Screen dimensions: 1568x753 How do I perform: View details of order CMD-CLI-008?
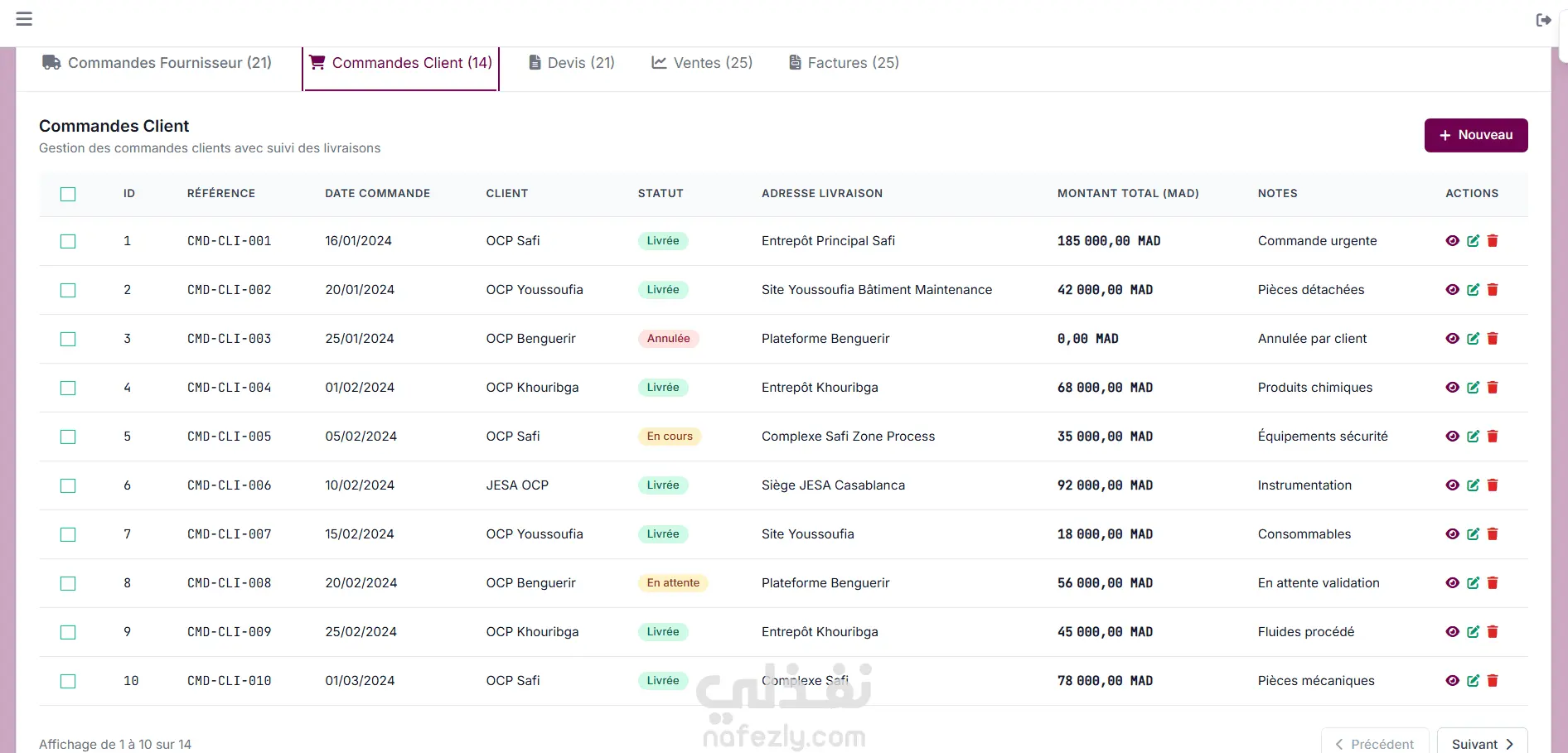(x=1452, y=583)
